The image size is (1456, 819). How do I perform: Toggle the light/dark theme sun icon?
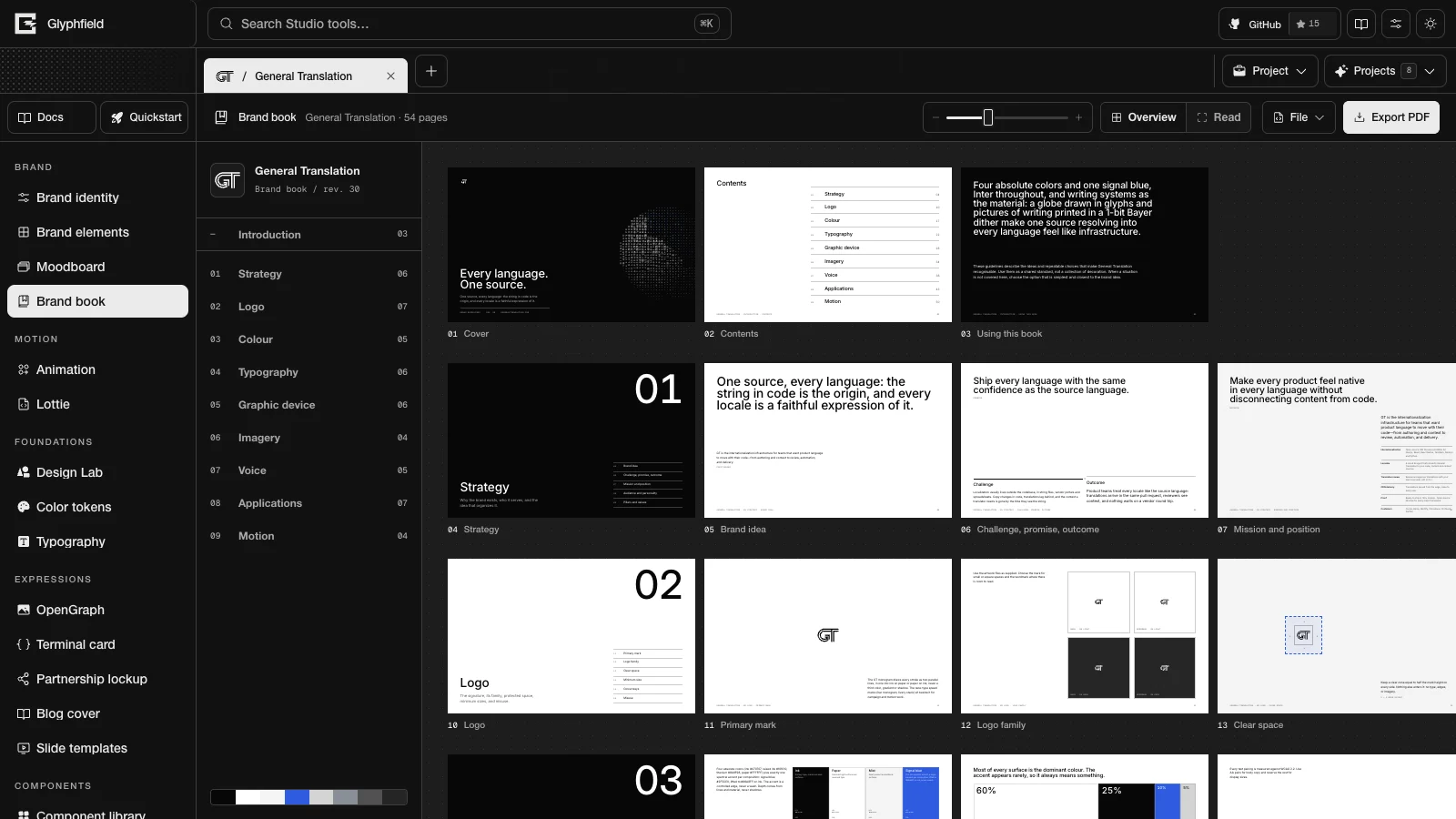[1431, 24]
